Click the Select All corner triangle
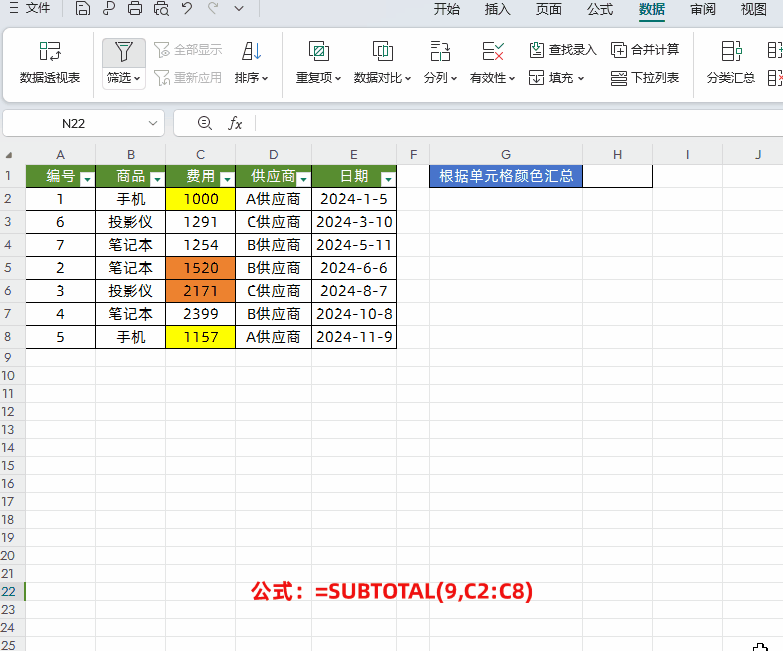This screenshot has height=651, width=783. (x=9, y=155)
